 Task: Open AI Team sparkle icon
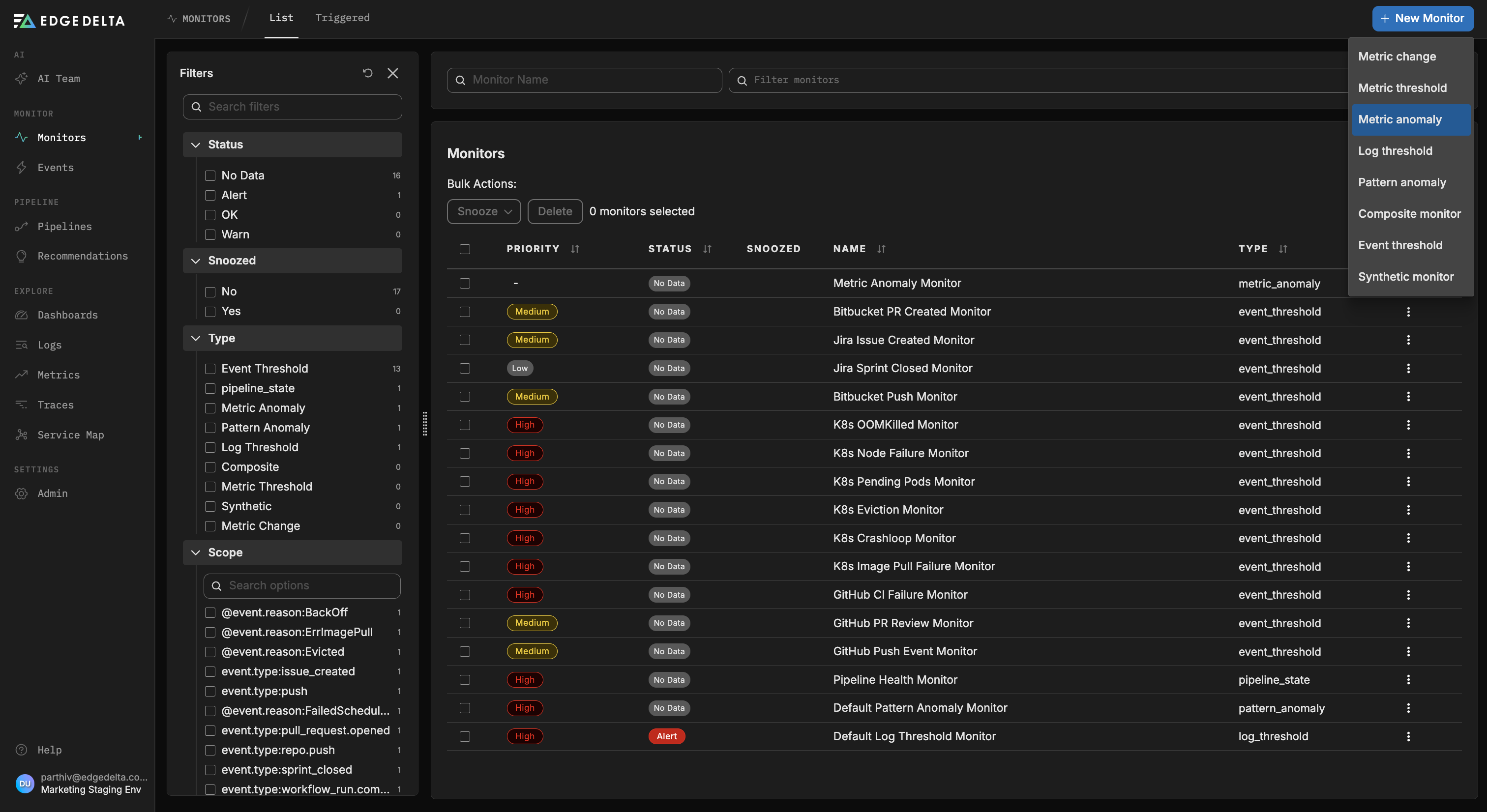tap(21, 79)
